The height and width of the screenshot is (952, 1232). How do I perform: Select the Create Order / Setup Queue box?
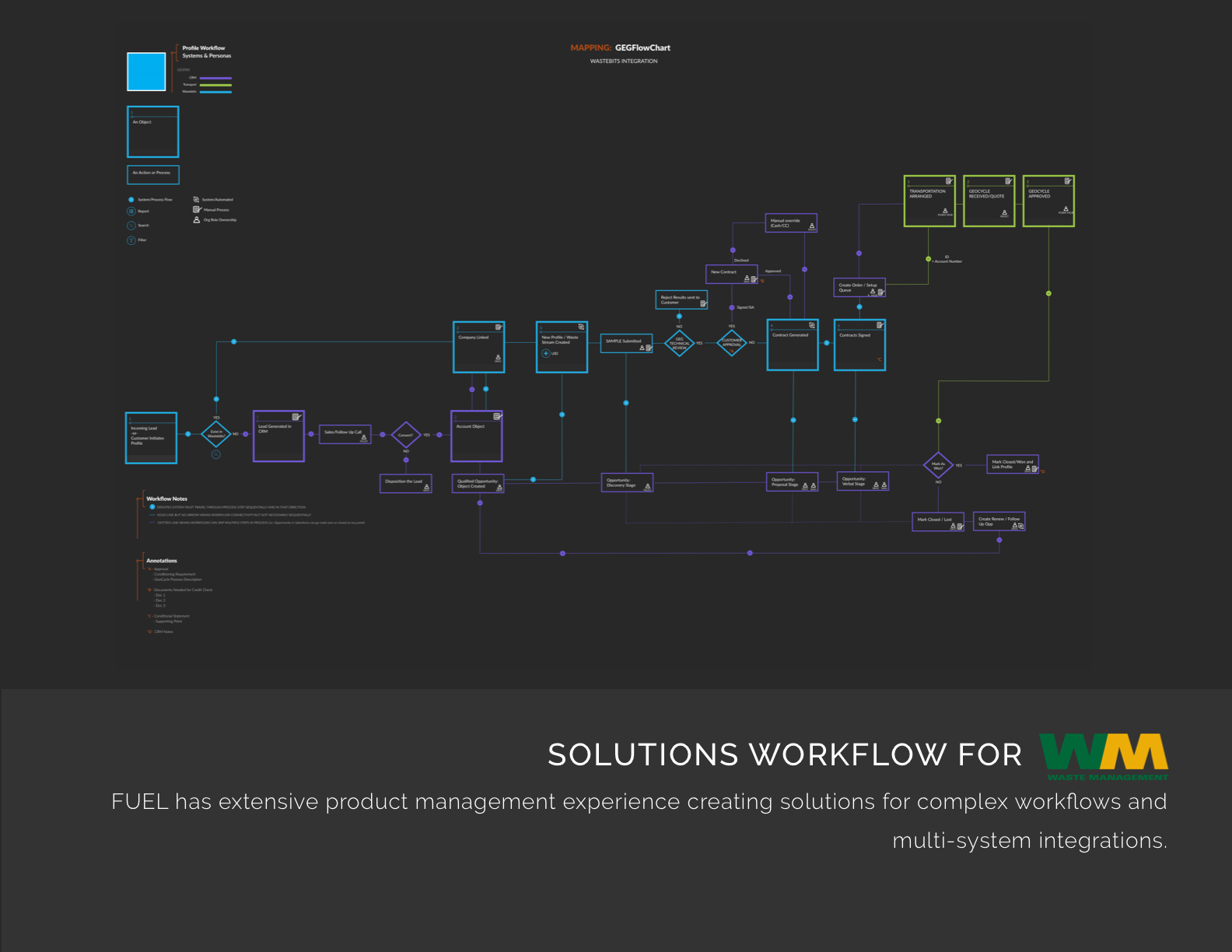click(x=859, y=288)
